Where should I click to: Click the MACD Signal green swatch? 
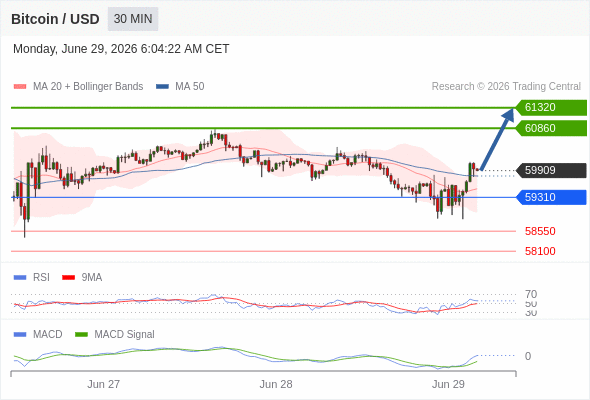pyautogui.click(x=81, y=335)
